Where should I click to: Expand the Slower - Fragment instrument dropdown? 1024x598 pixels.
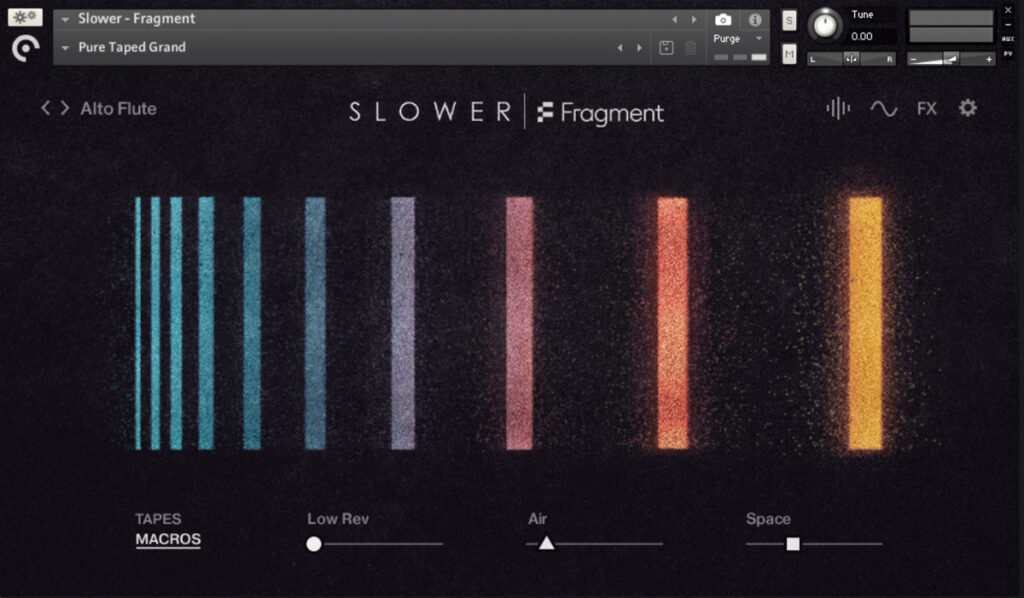coord(65,19)
